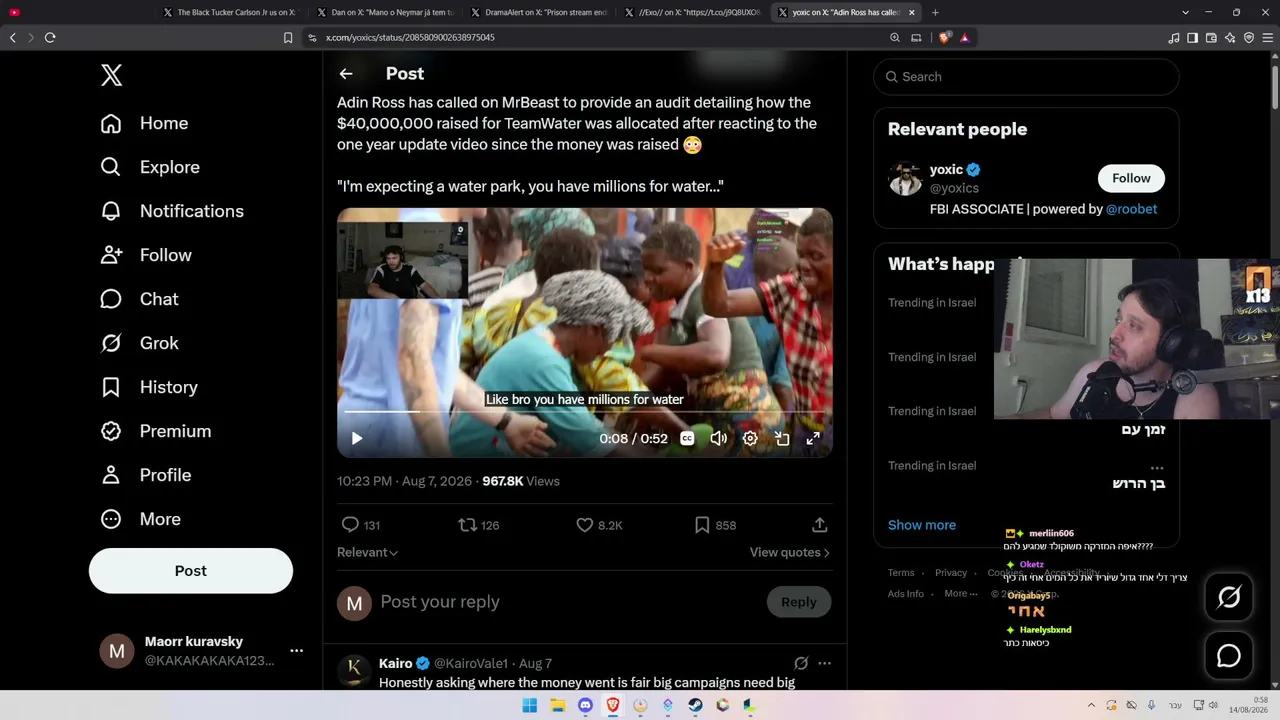Open Grok explain icon on Kairo's reply
The image size is (1280, 720).
pyautogui.click(x=801, y=663)
